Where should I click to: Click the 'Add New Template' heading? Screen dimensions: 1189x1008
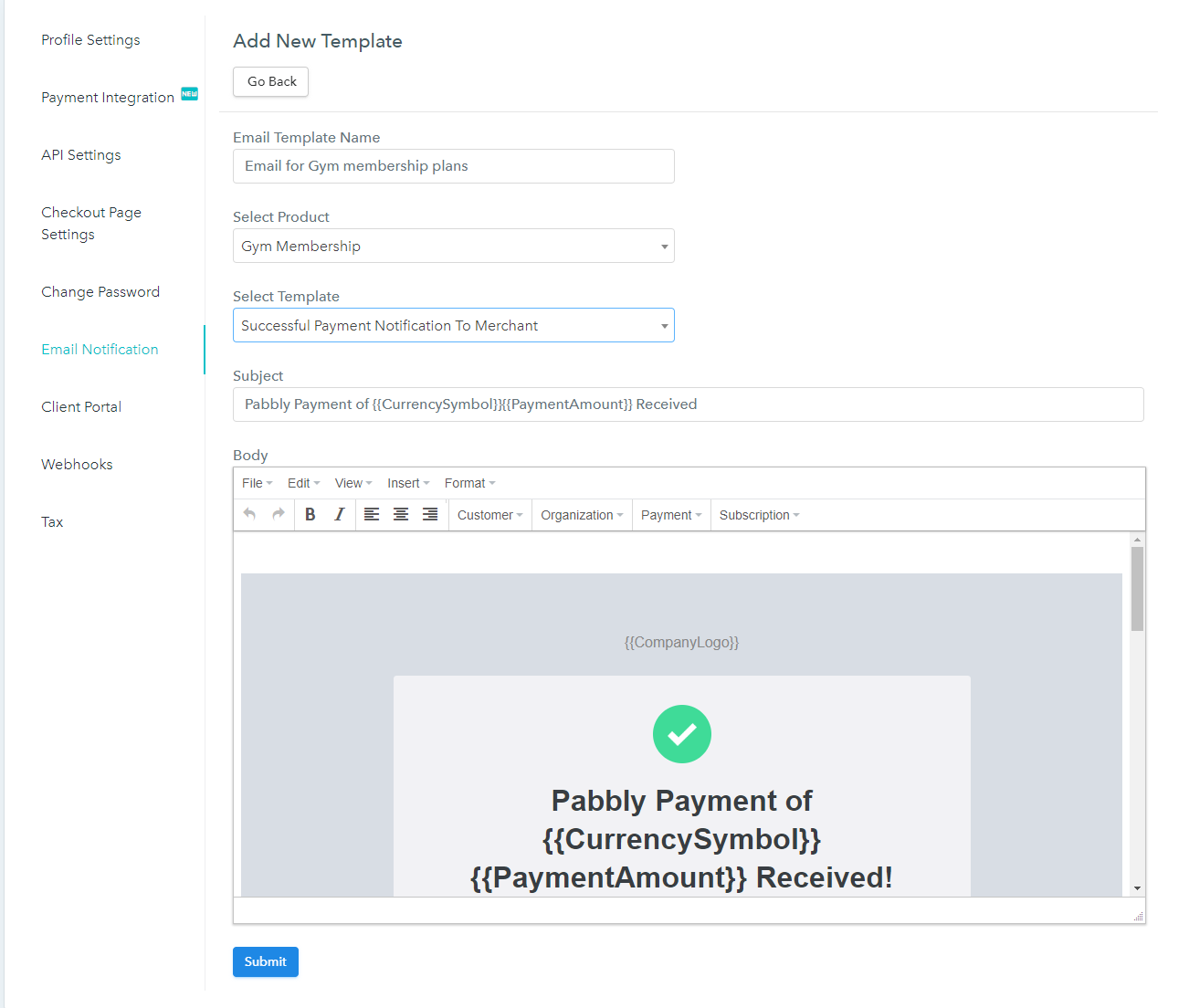point(318,41)
